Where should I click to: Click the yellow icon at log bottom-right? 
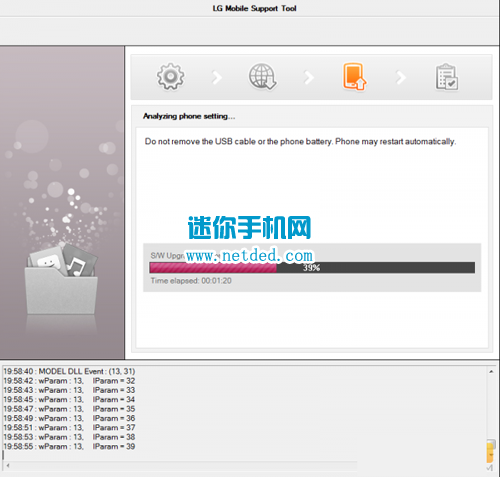click(491, 452)
